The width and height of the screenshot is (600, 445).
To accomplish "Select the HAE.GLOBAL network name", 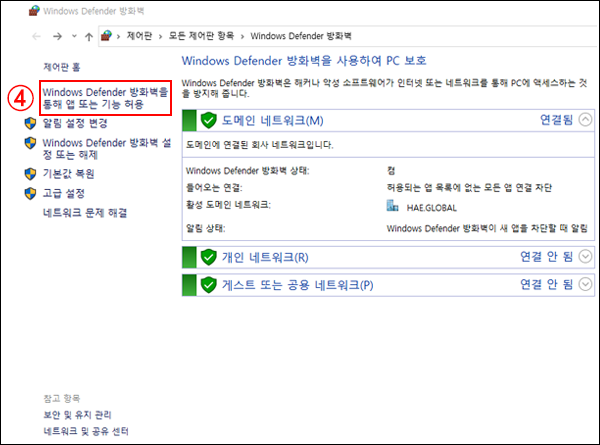I will (x=432, y=208).
